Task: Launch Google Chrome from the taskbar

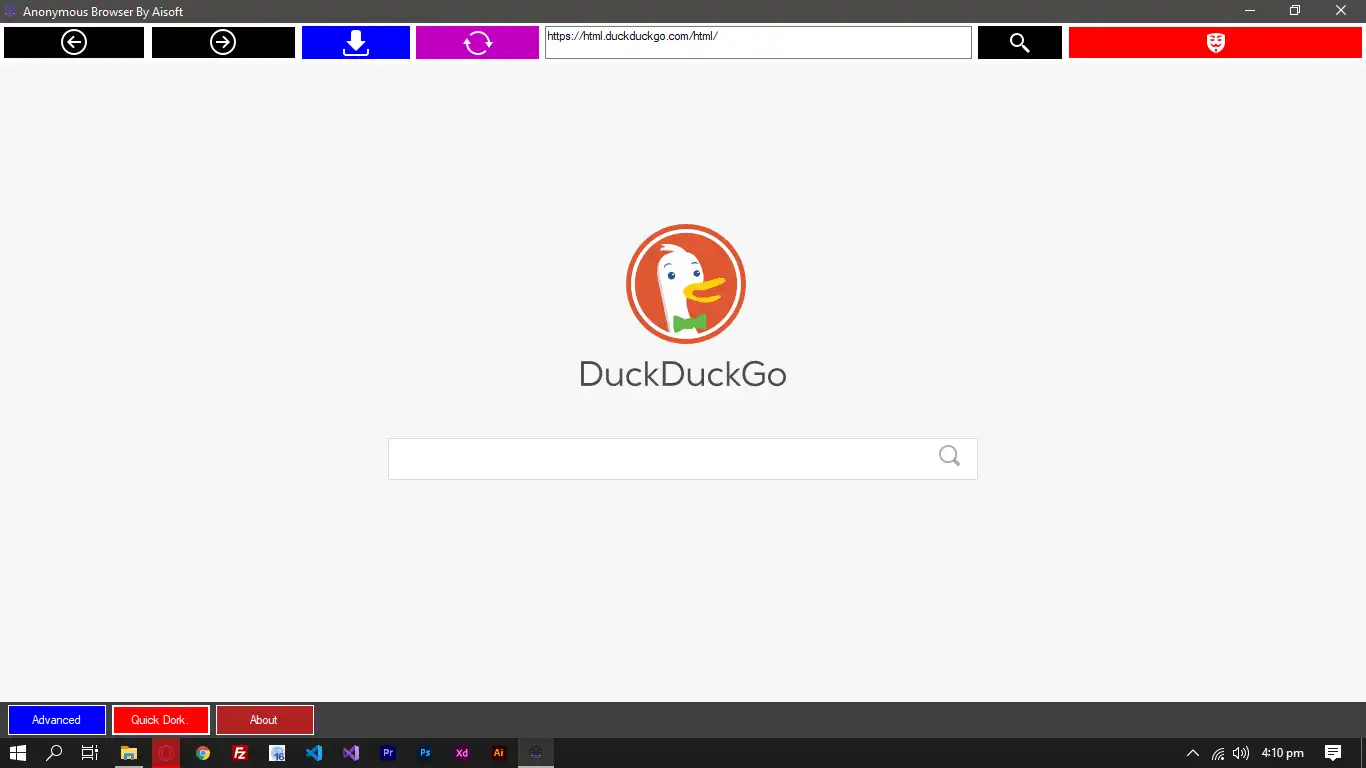Action: point(203,753)
